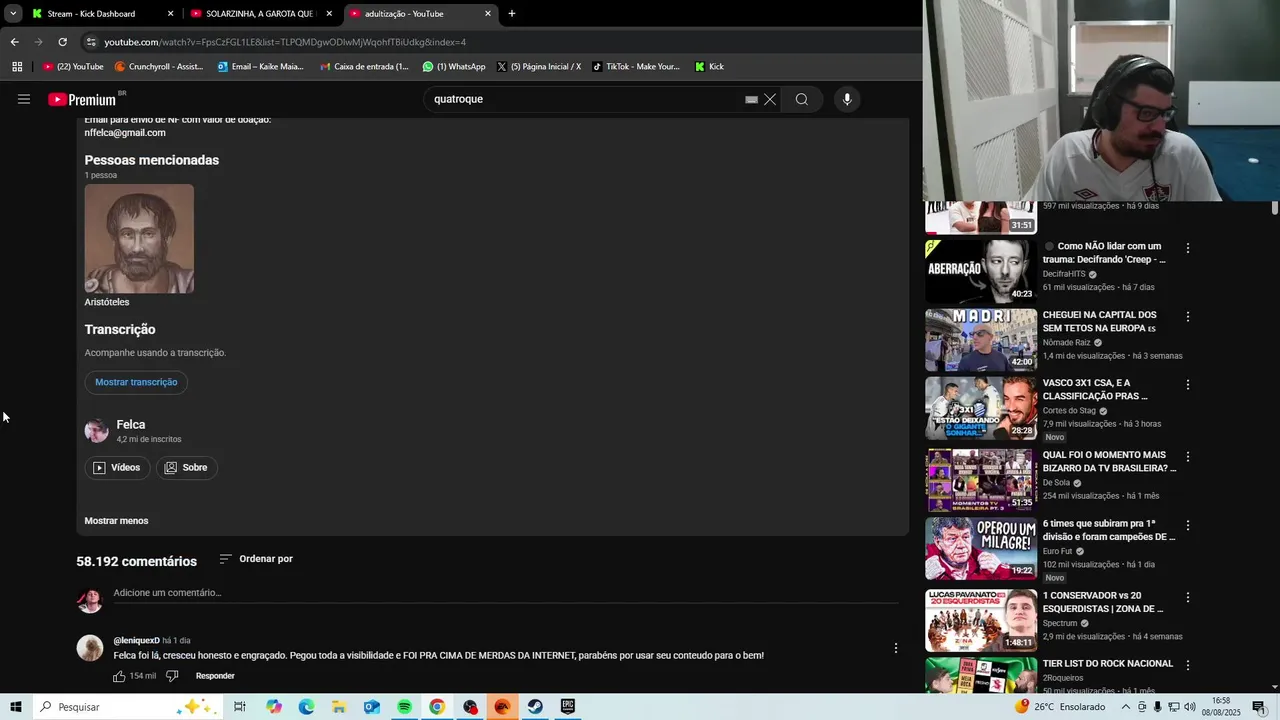Screen dimensions: 1280x720
Task: Open the YouTube hamburger guide menu
Action: tap(24, 99)
